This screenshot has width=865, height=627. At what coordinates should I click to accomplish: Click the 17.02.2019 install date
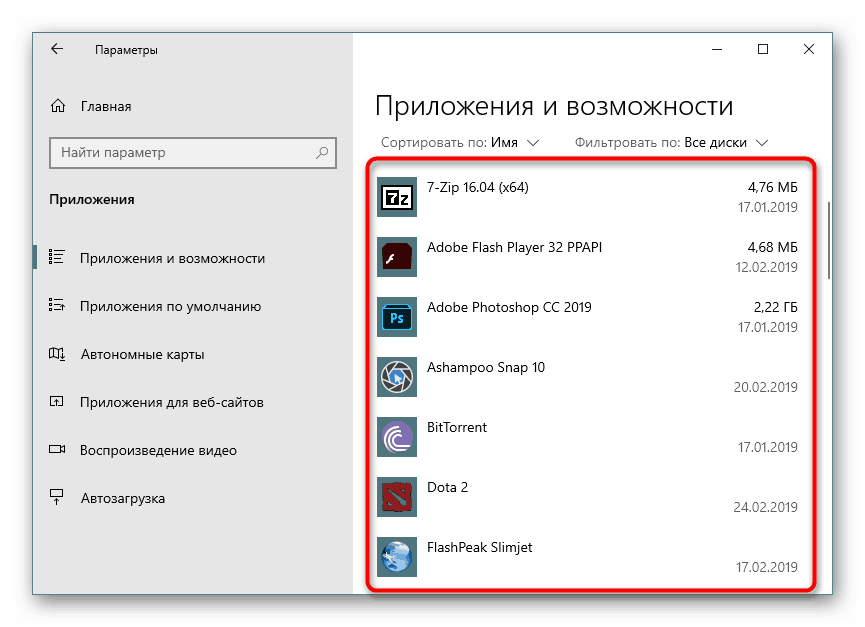767,567
